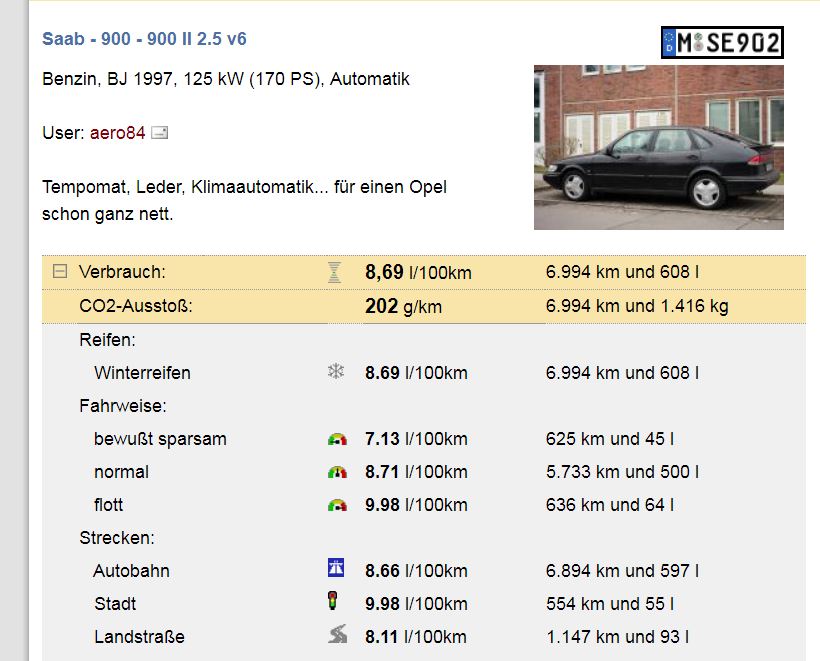Click the snowflake Winterreifen icon

(x=336, y=372)
